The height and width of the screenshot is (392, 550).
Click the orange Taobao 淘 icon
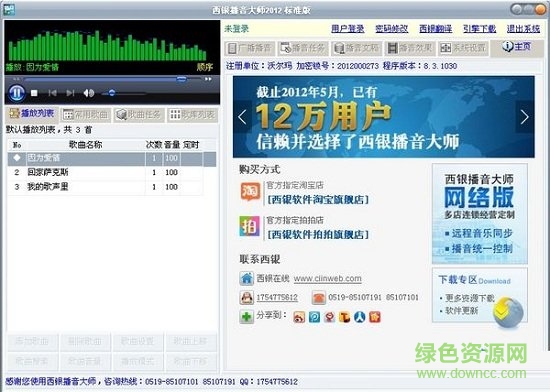click(250, 192)
